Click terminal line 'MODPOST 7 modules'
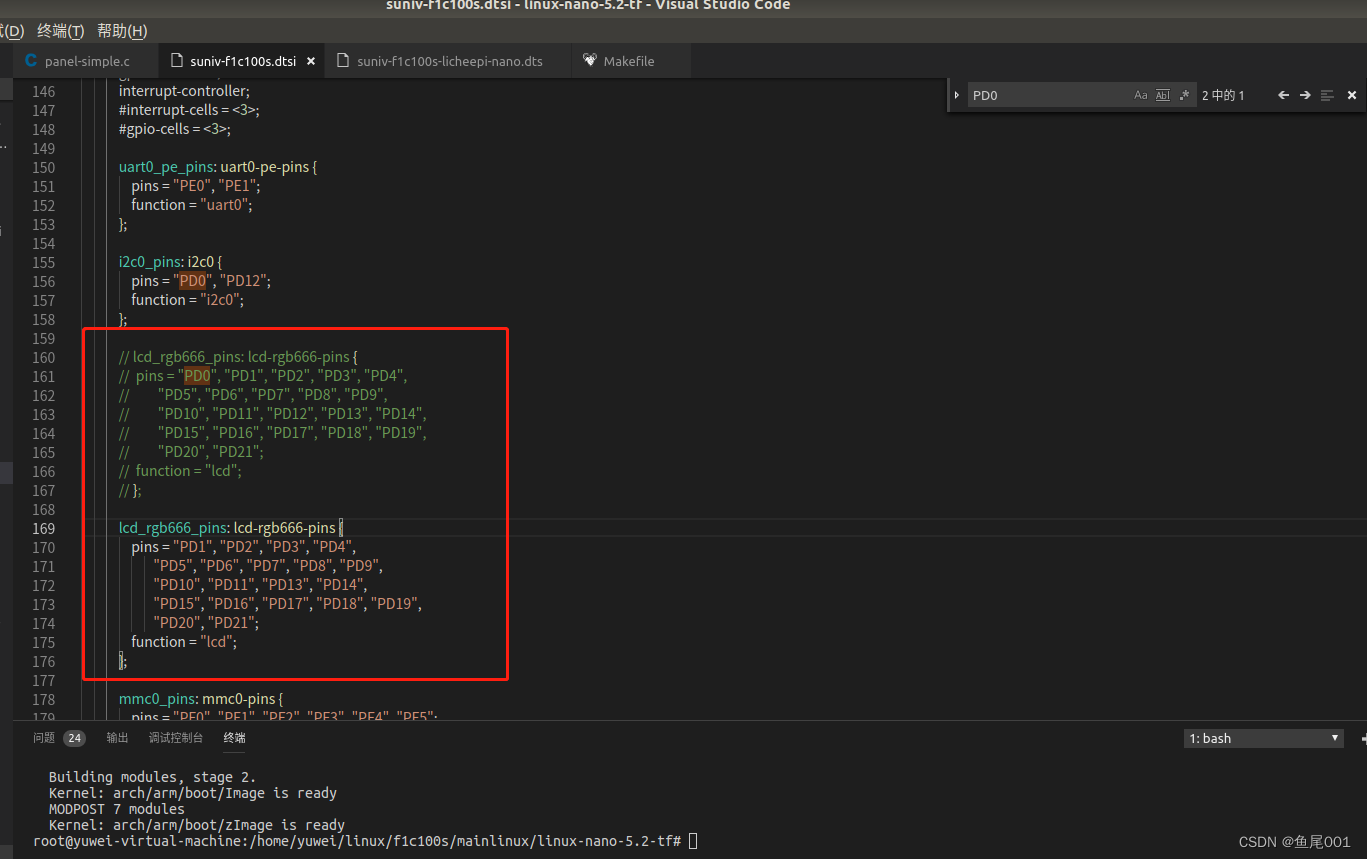 [117, 809]
